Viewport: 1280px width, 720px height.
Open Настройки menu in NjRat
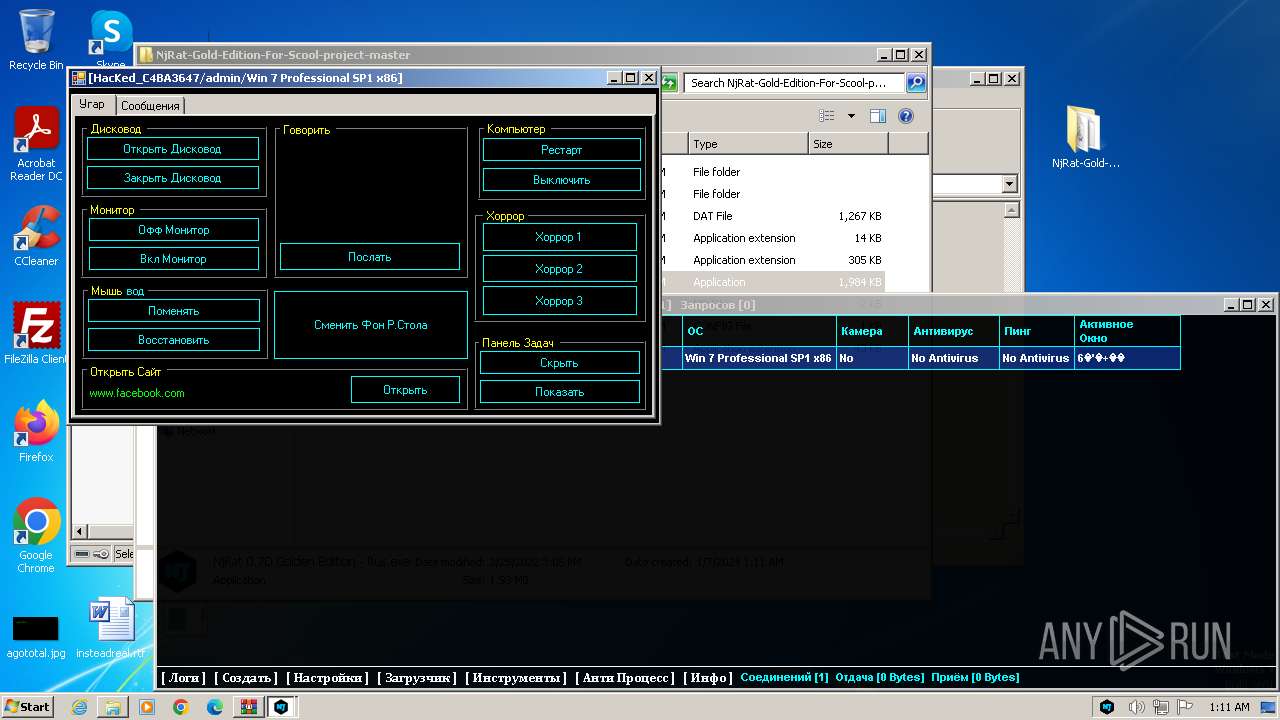point(327,677)
